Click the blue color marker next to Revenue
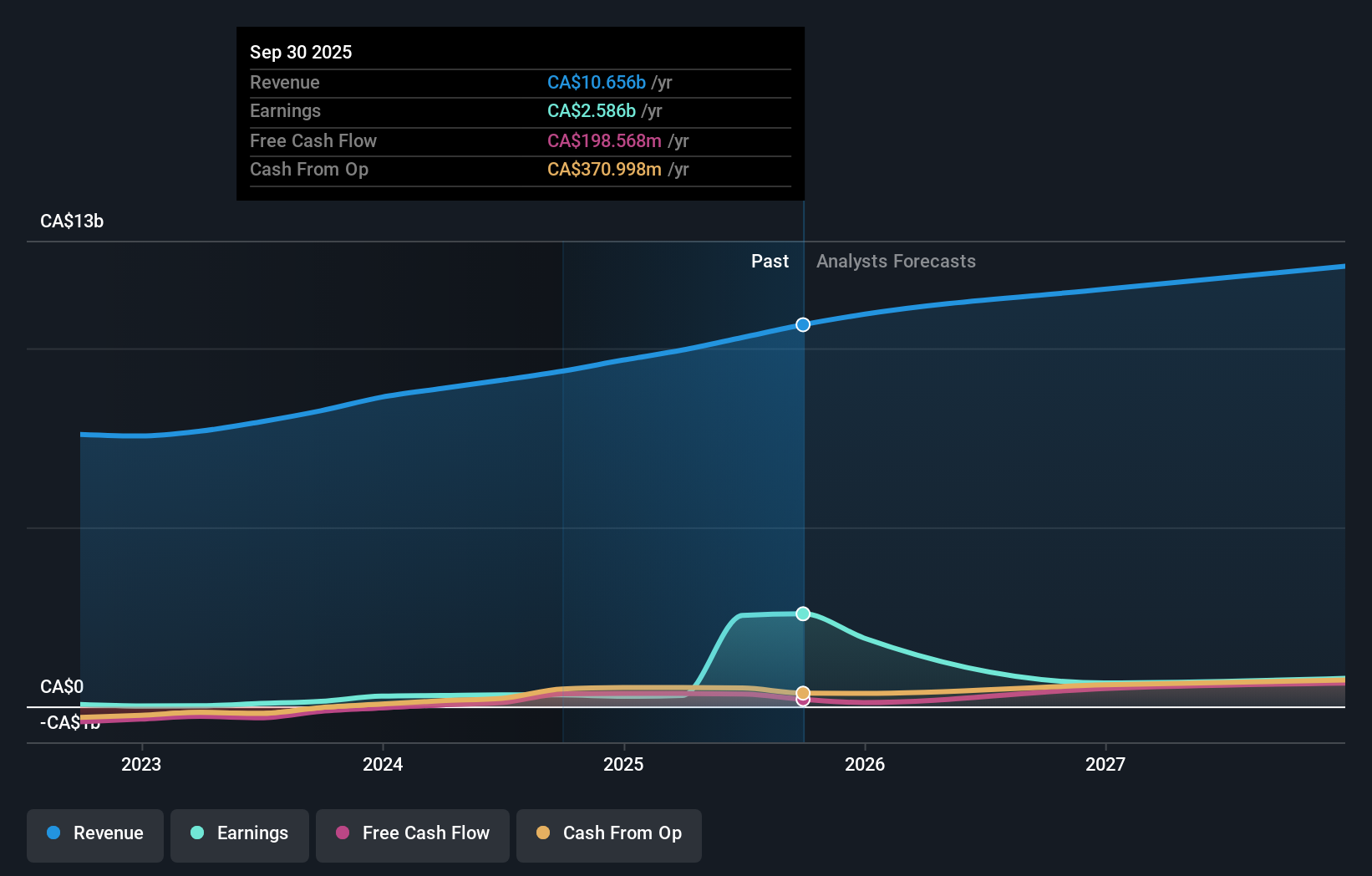 (x=54, y=833)
